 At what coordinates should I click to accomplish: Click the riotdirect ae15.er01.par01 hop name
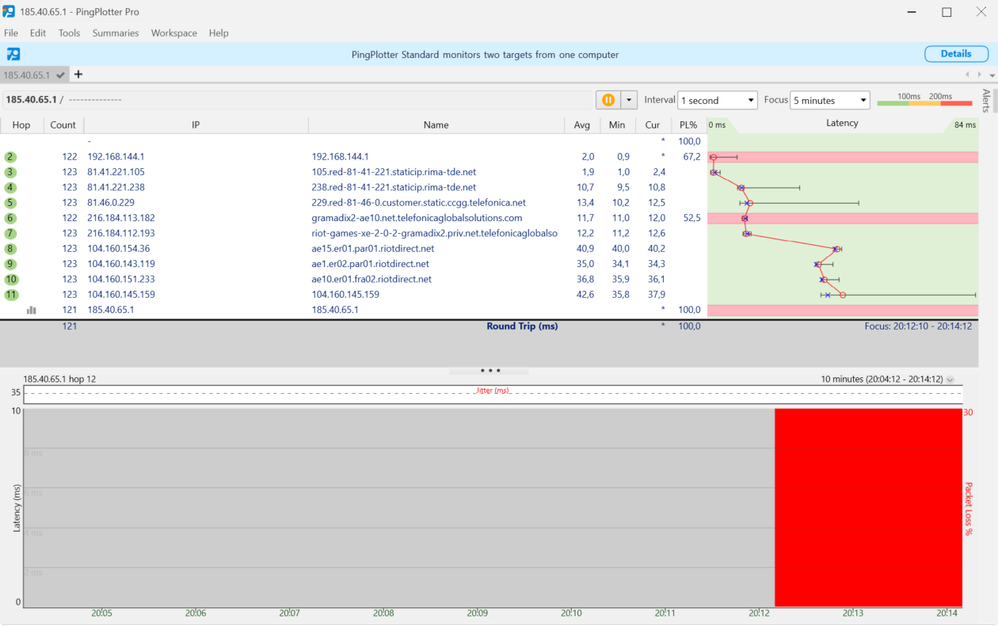pyautogui.click(x=372, y=249)
